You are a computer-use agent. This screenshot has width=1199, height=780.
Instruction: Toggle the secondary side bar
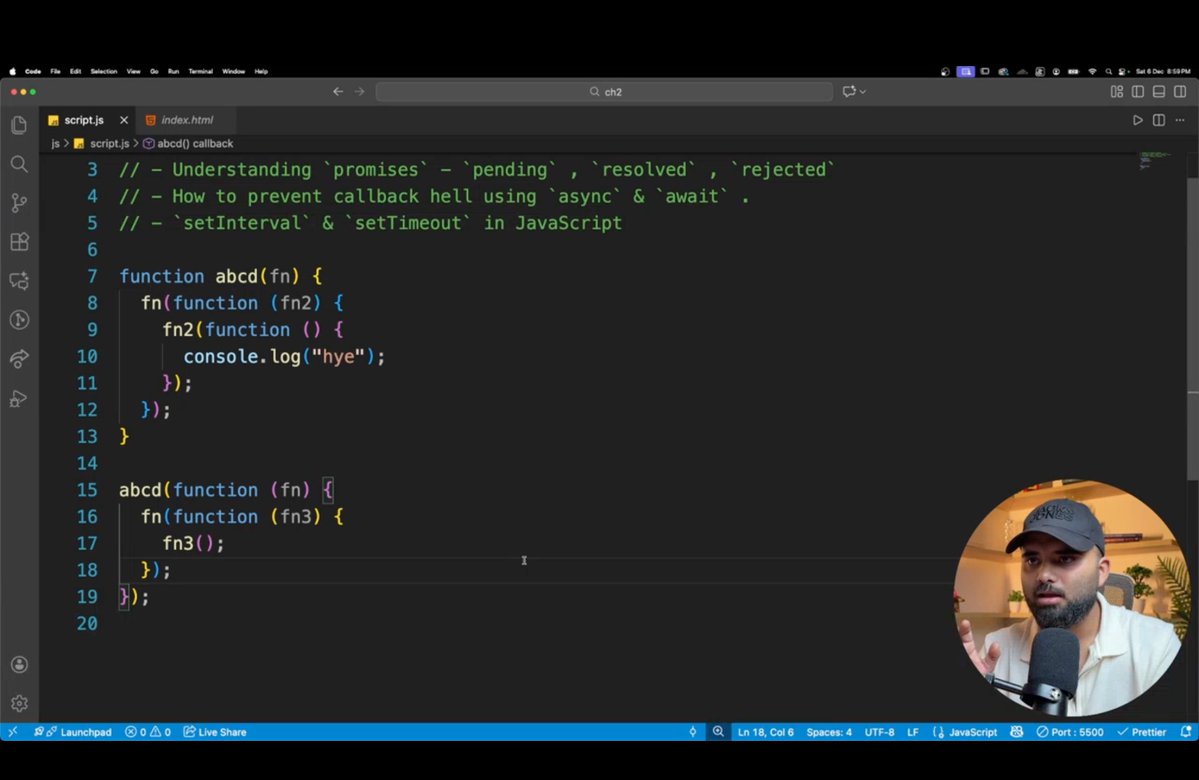point(1180,92)
